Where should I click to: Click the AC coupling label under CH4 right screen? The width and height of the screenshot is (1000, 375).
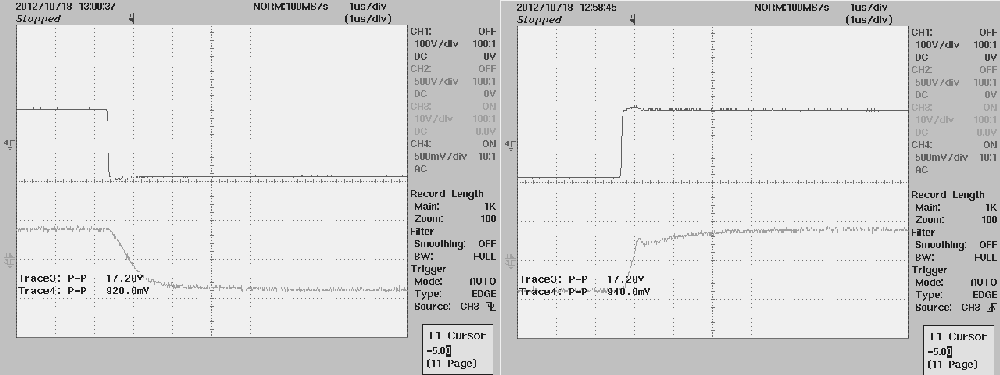click(922, 170)
